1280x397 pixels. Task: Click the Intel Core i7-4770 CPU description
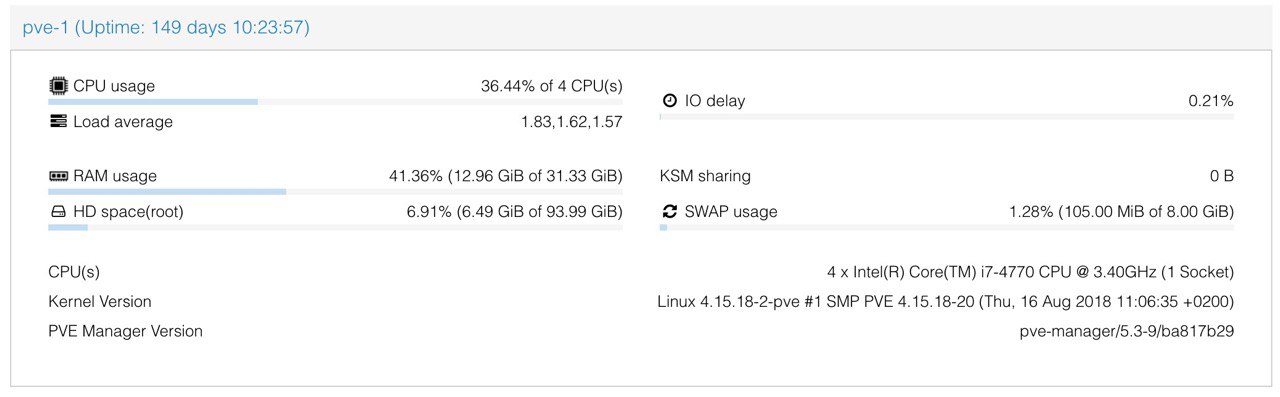[1030, 272]
